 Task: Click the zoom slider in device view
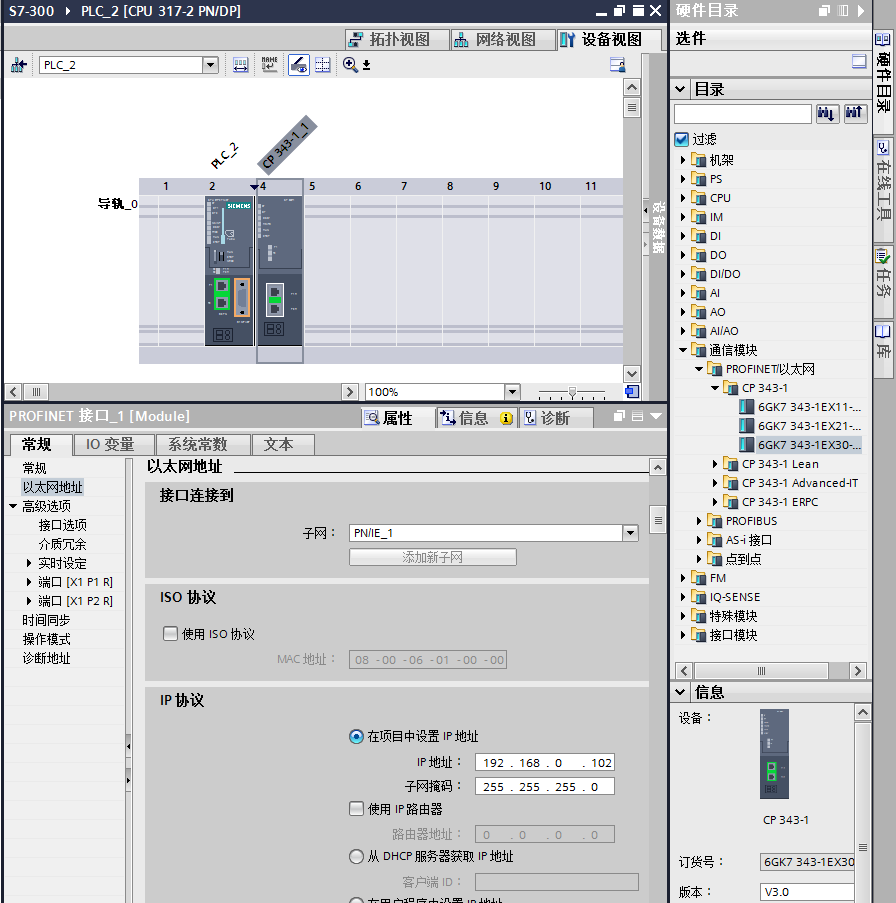tap(571, 392)
